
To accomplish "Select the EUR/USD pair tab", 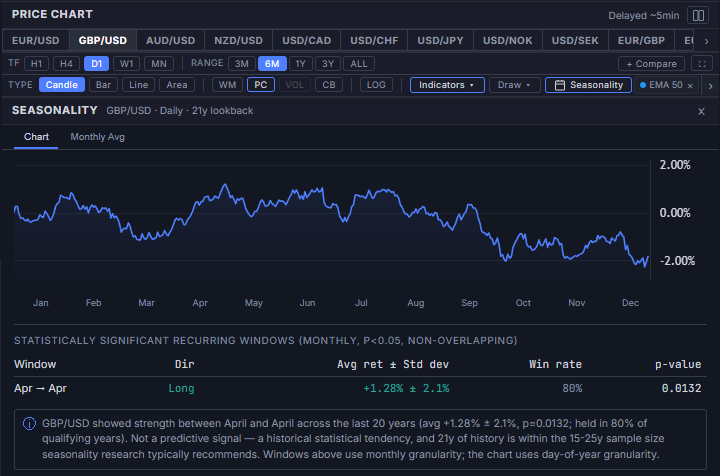I will 36,40.
